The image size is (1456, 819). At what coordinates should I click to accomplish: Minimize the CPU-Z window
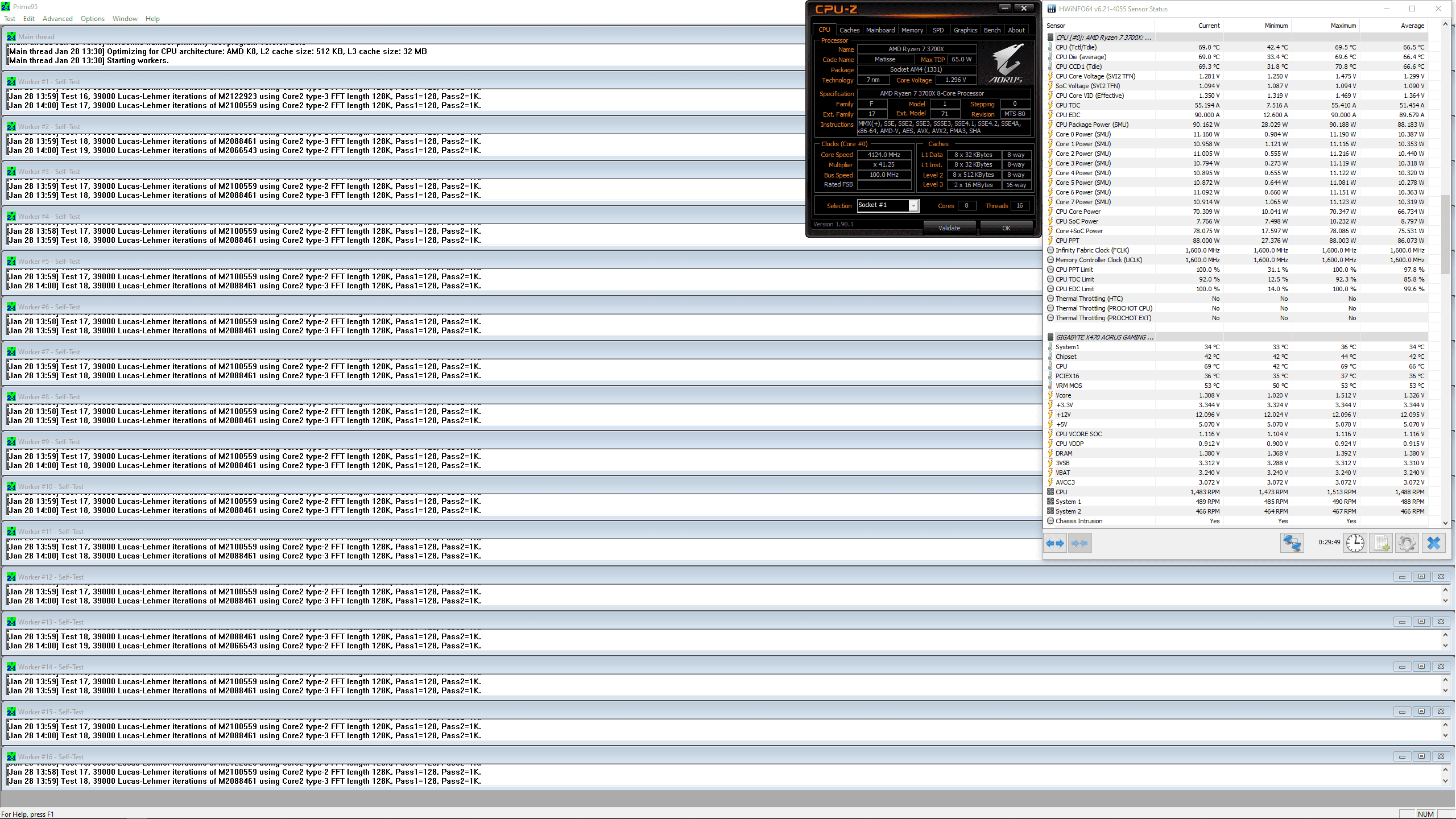(1005, 8)
